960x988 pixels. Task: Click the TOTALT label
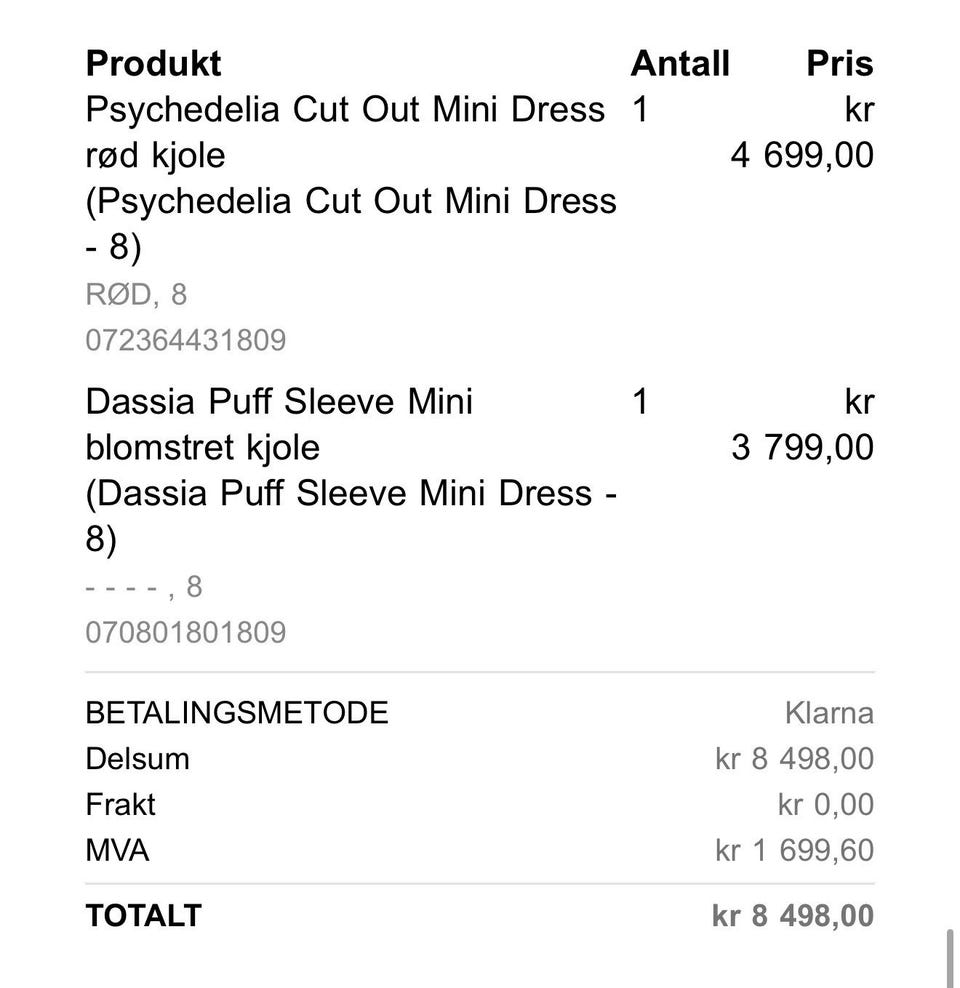point(144,916)
